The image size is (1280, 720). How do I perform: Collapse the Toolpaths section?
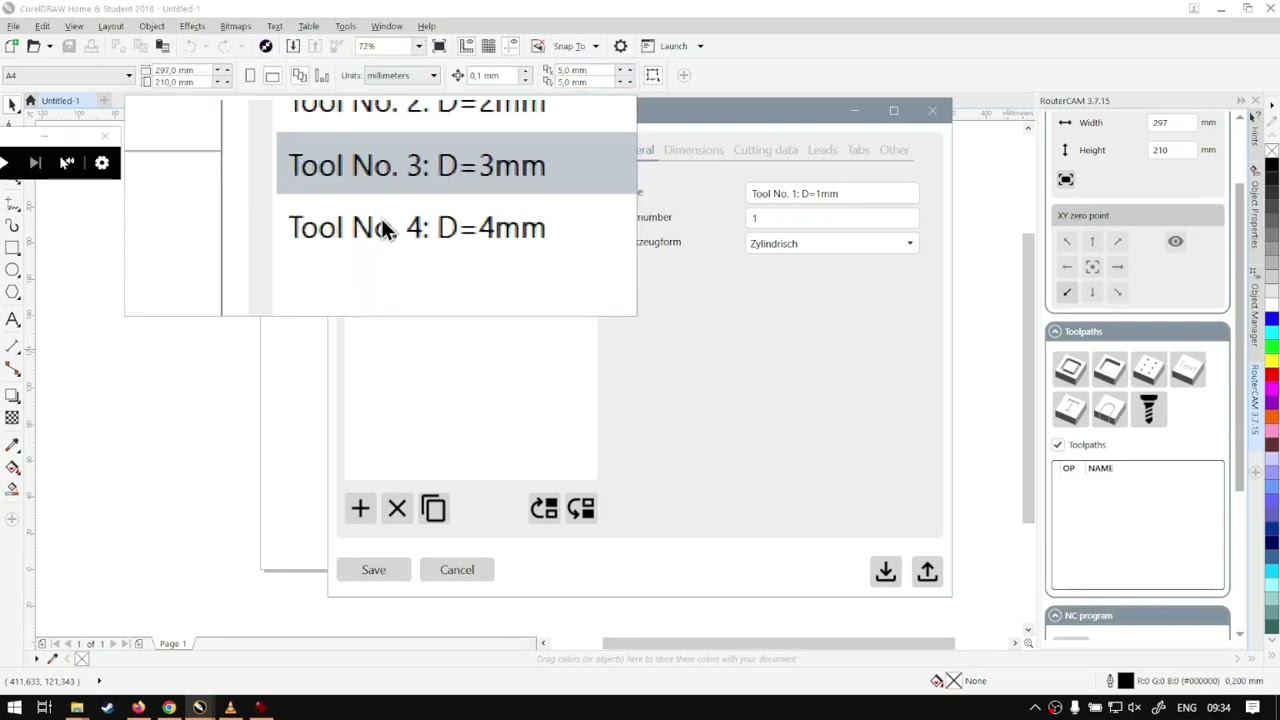(1055, 331)
